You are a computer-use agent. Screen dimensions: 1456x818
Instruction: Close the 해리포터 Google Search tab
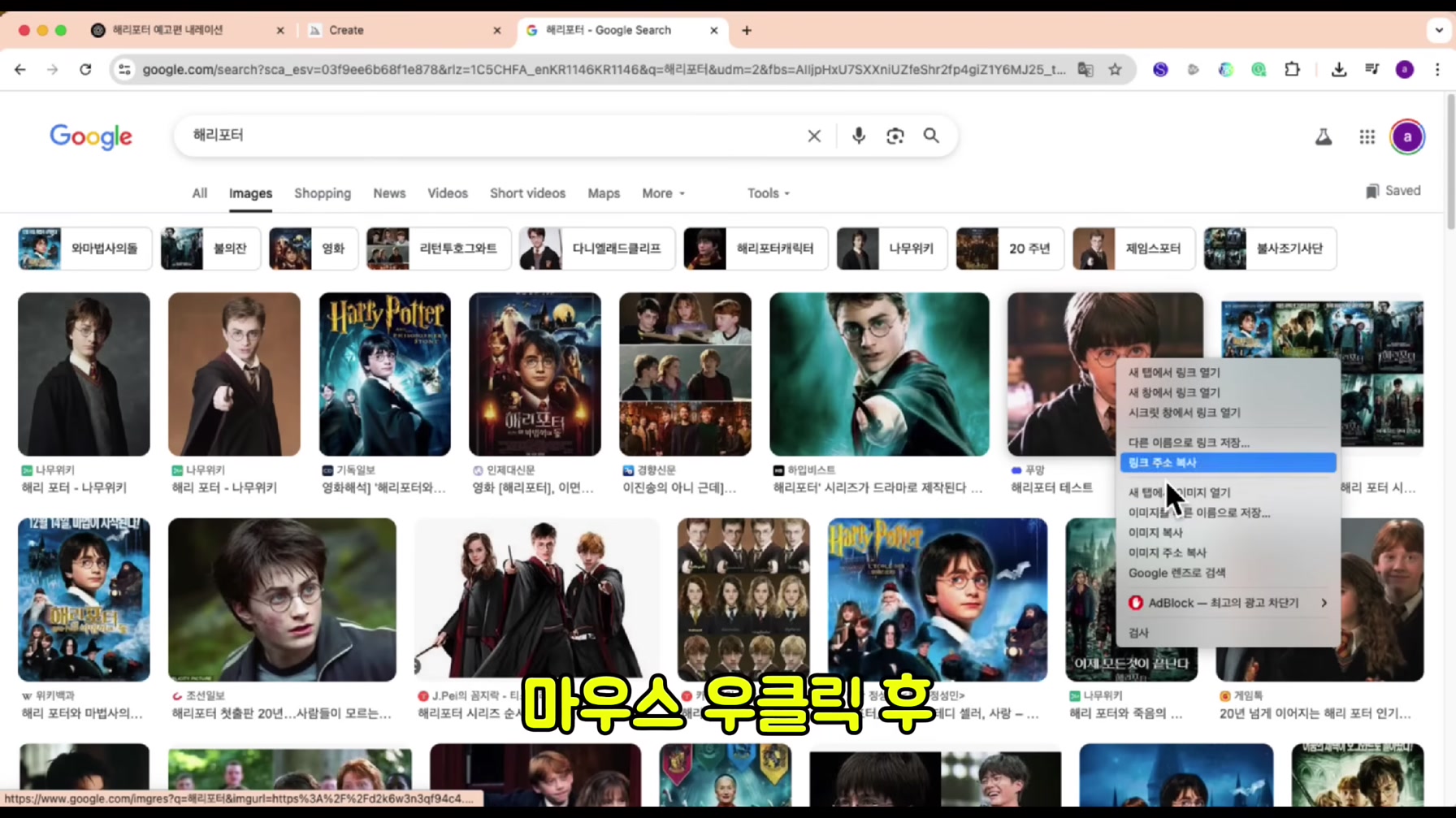pyautogui.click(x=714, y=31)
